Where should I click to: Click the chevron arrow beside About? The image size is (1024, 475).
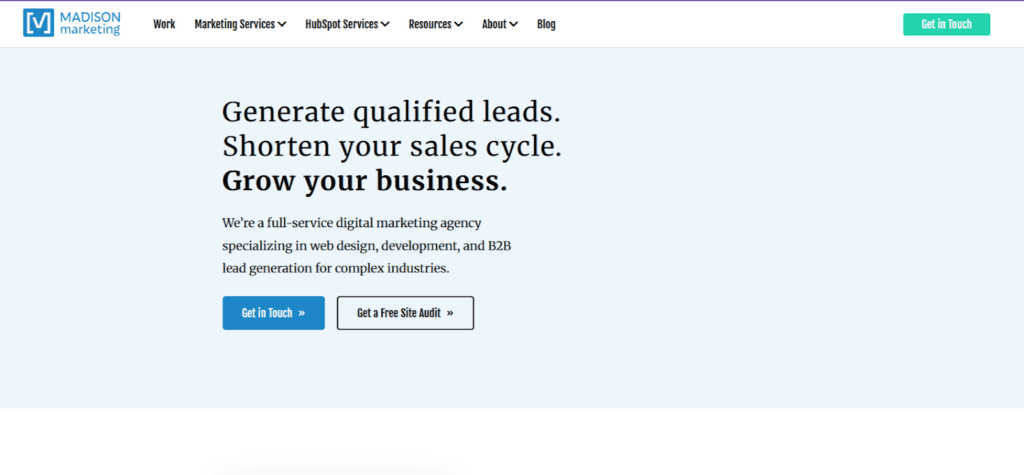pyautogui.click(x=513, y=25)
